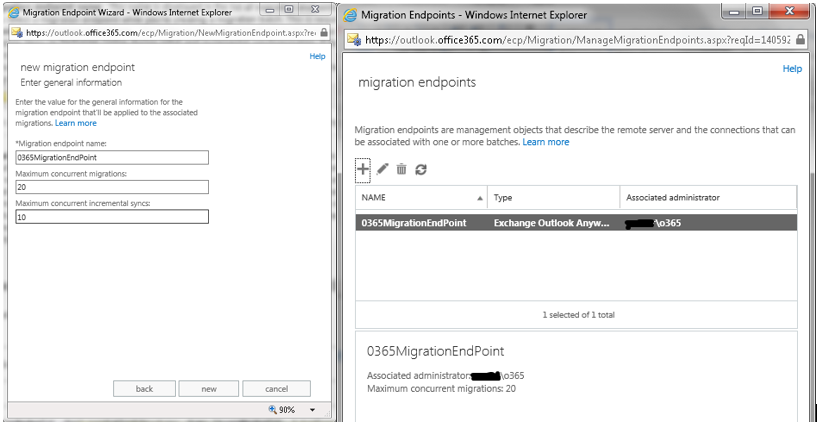Screen dimensions: 819x427
Task: Sort endpoints by NAME column arrow
Action: click(479, 198)
